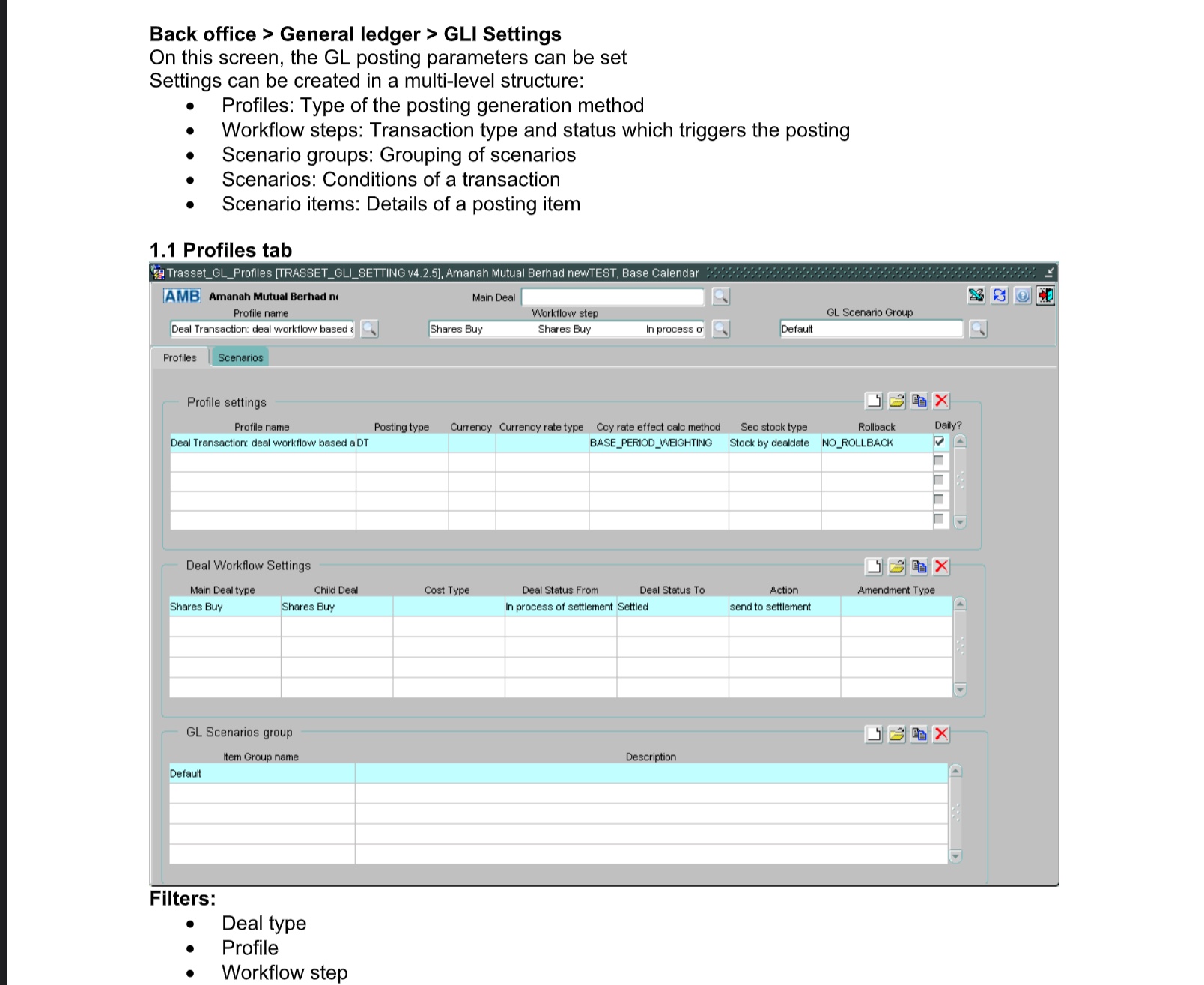Click the exit door icon
The width and height of the screenshot is (1204, 985).
coord(1045,296)
